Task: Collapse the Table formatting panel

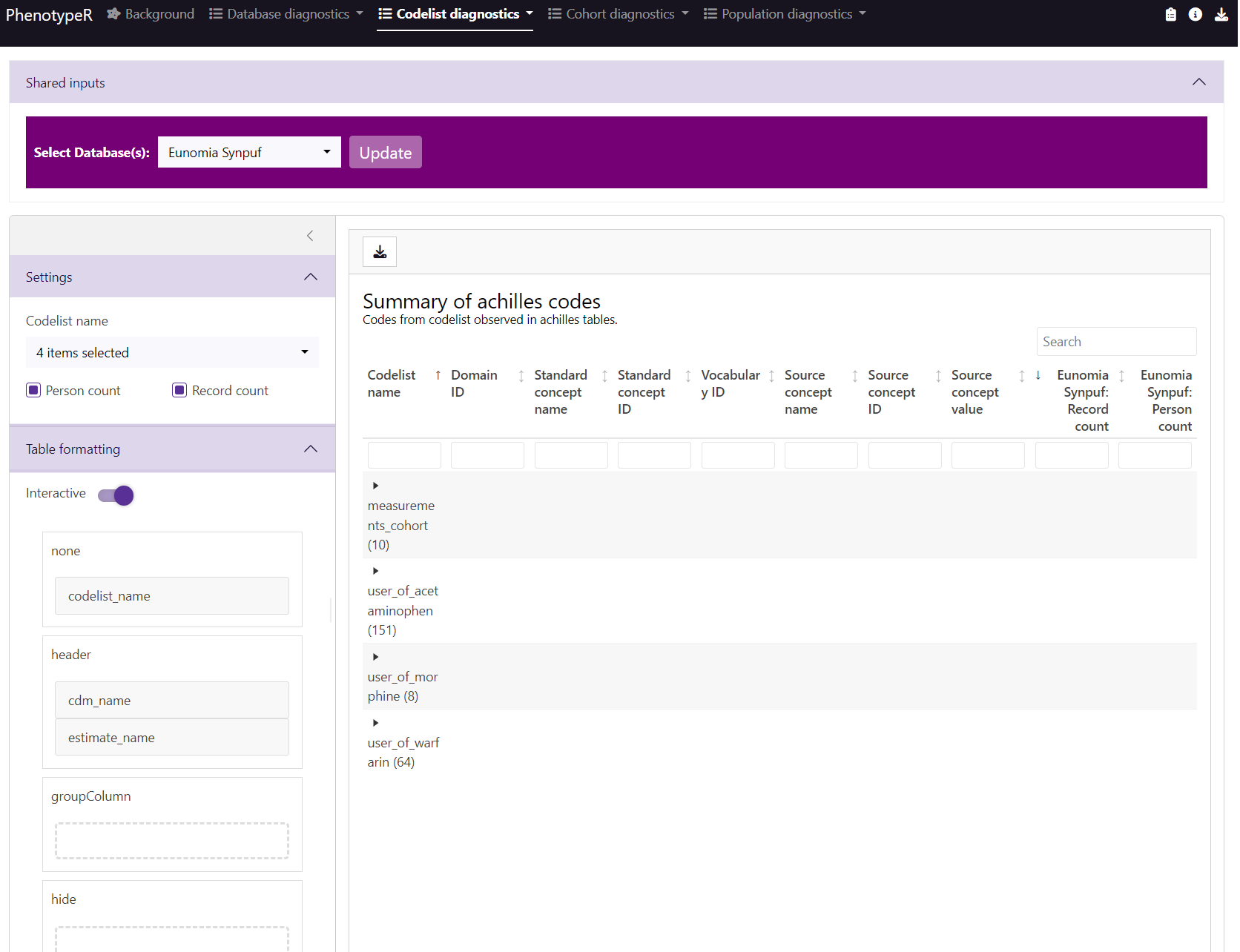Action: (311, 449)
